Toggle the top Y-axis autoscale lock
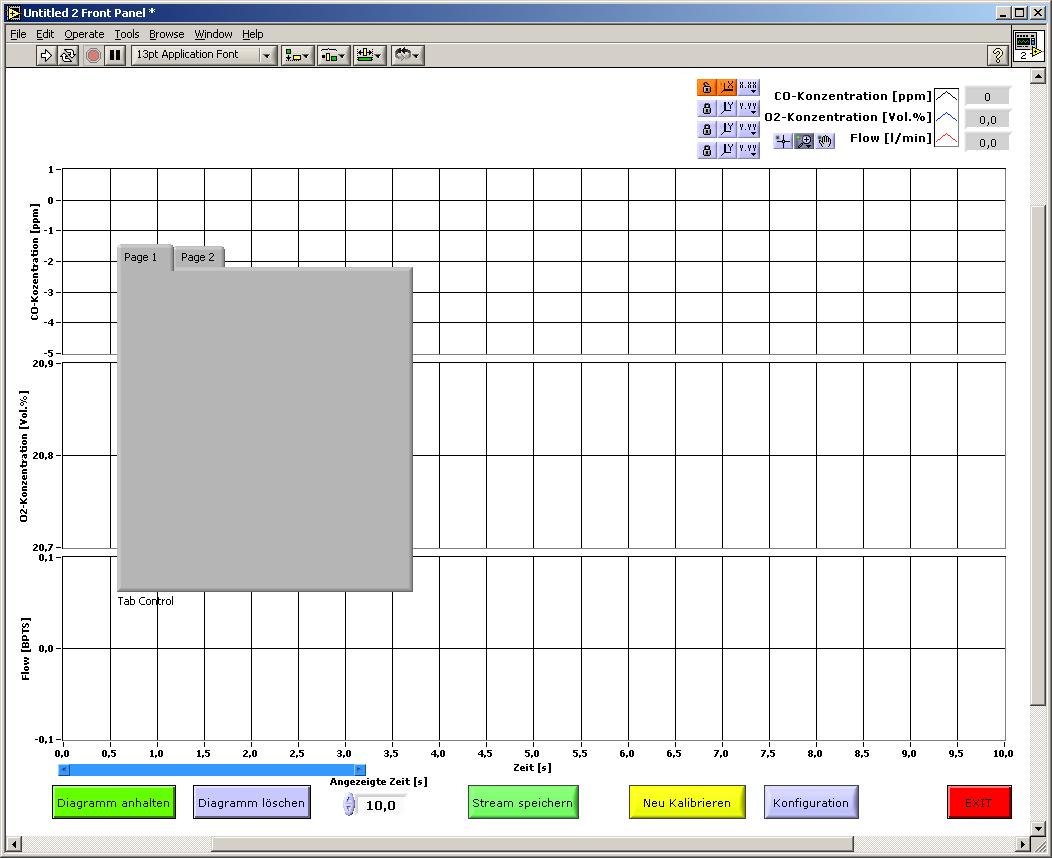This screenshot has height=858, width=1052. pyautogui.click(x=706, y=107)
